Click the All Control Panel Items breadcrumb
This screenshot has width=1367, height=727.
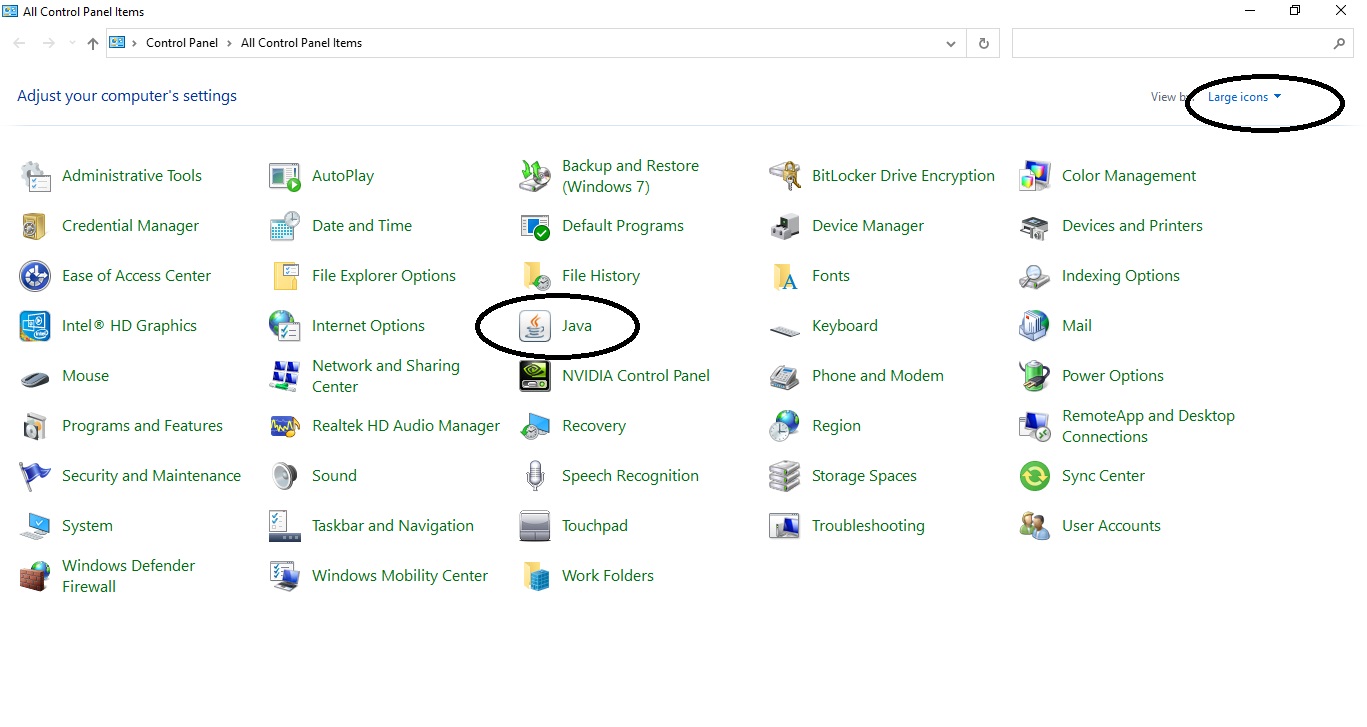point(301,43)
